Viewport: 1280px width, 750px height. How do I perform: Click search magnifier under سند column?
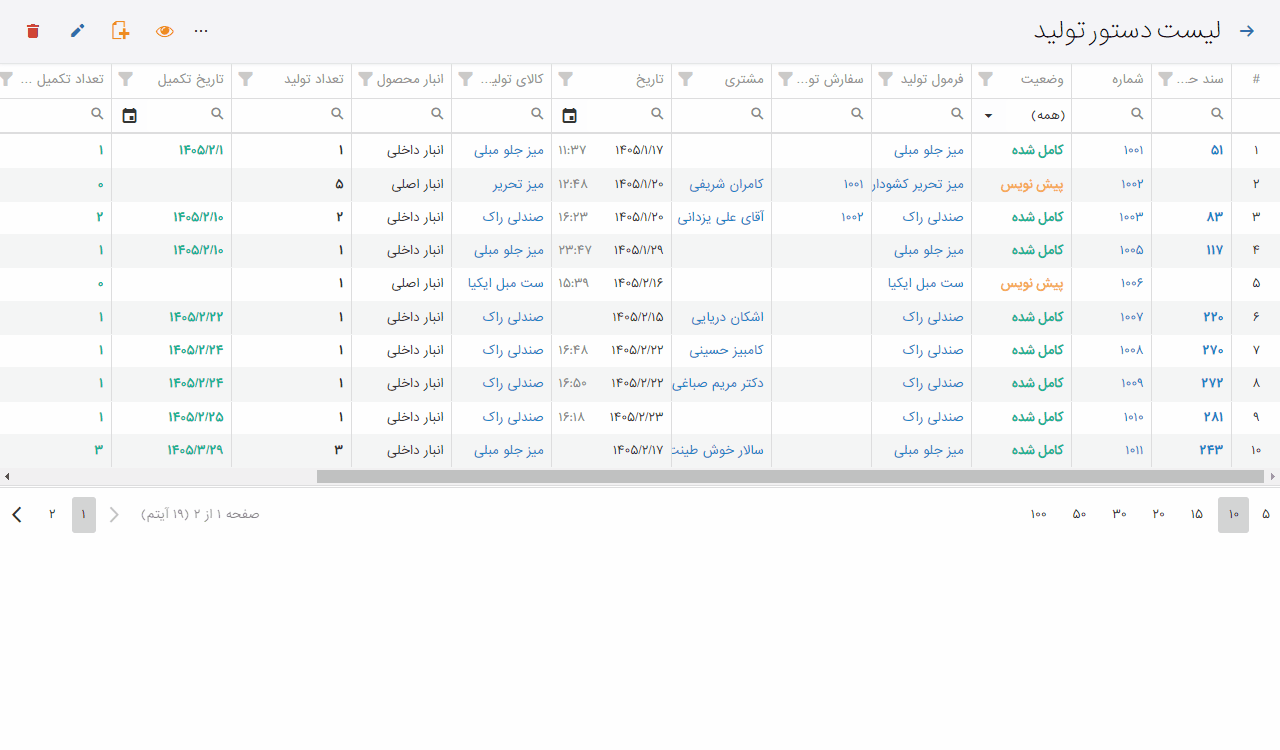pos(1217,114)
